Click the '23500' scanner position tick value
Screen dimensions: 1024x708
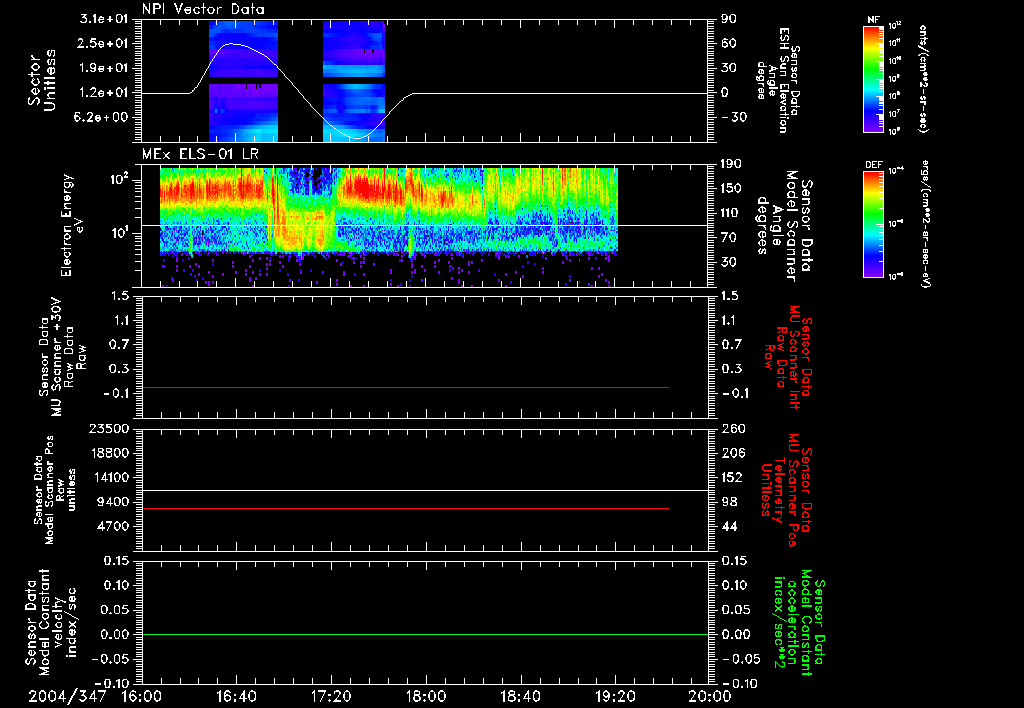click(108, 428)
